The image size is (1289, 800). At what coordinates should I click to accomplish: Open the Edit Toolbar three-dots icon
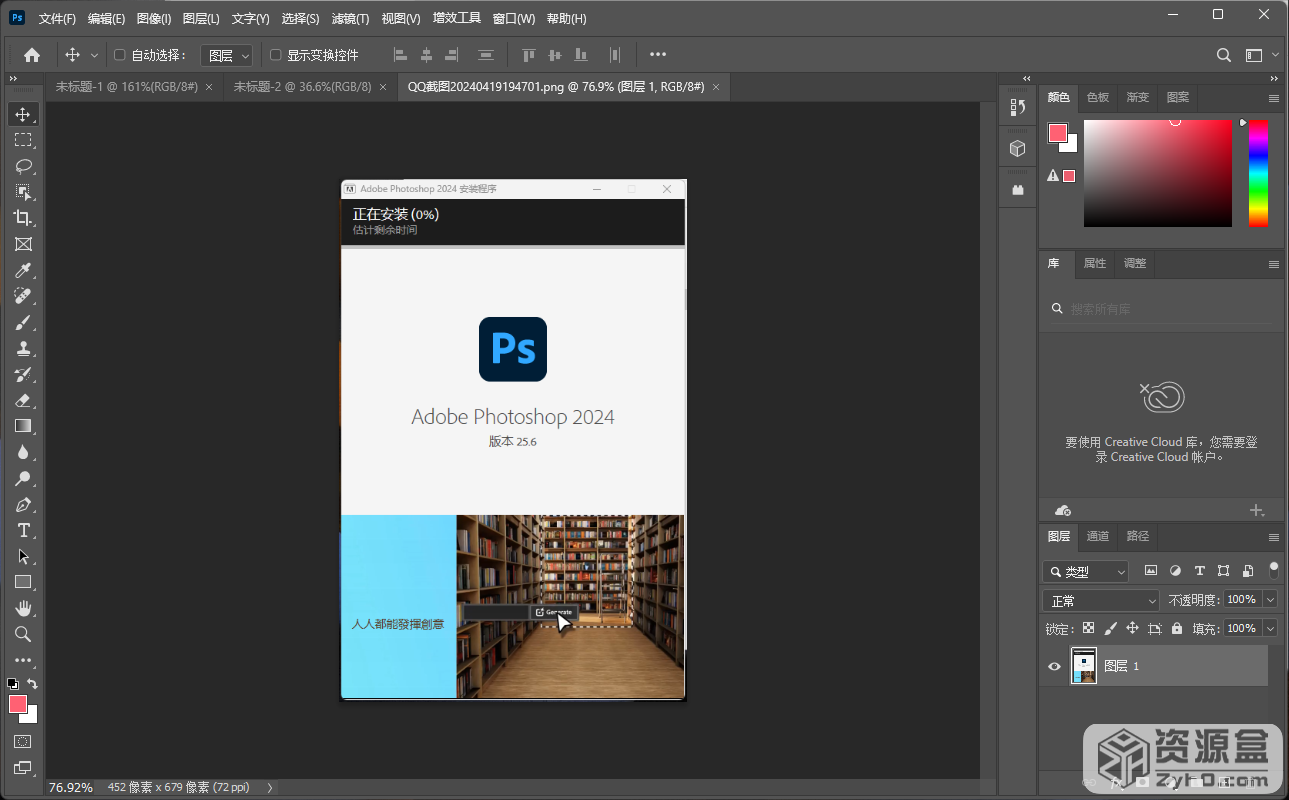tap(23, 660)
